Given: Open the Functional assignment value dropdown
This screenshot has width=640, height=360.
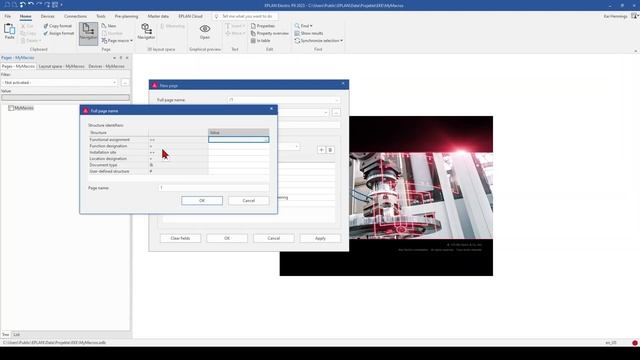Looking at the screenshot, I should [266, 140].
